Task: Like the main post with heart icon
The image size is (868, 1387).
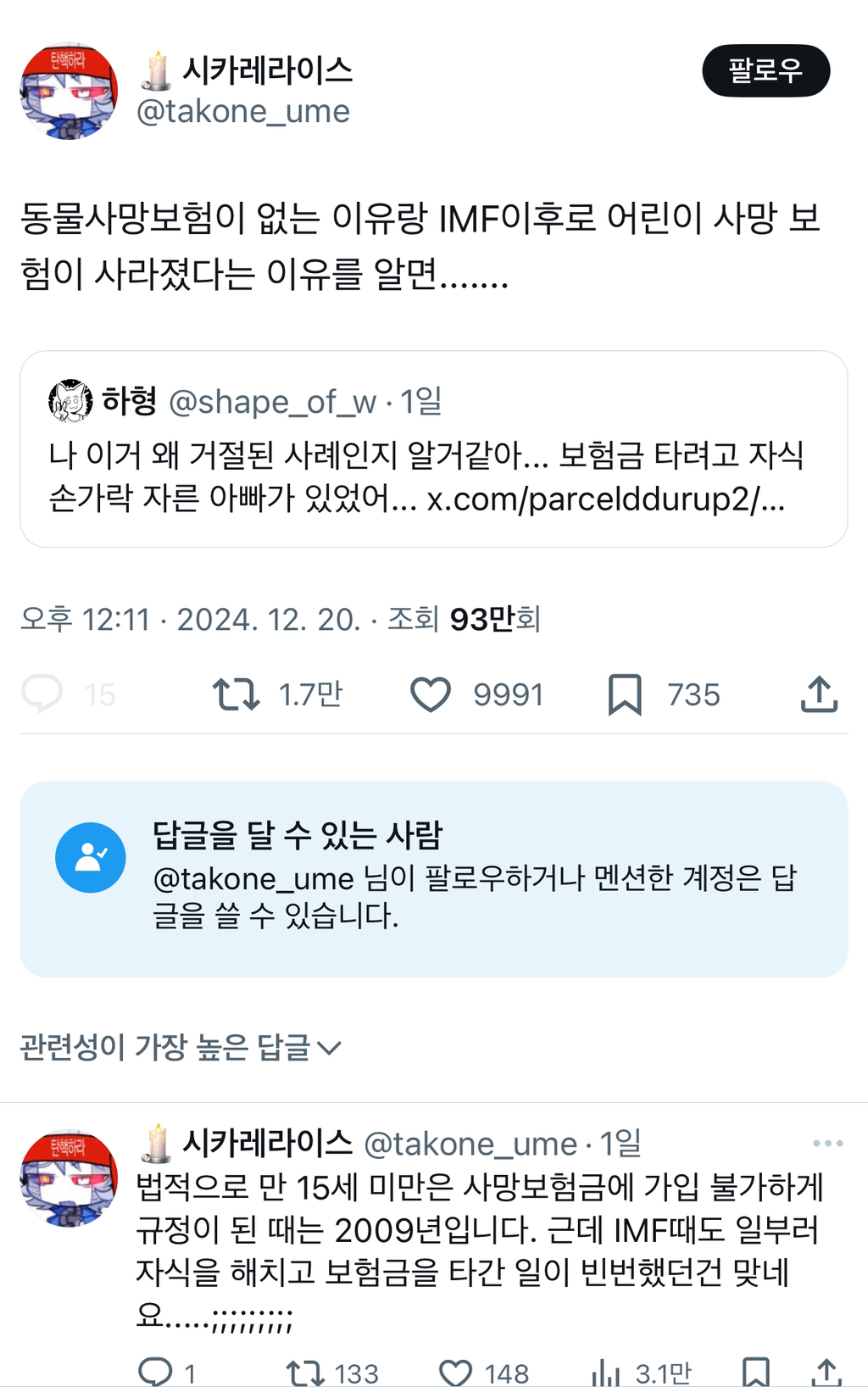Action: point(431,694)
